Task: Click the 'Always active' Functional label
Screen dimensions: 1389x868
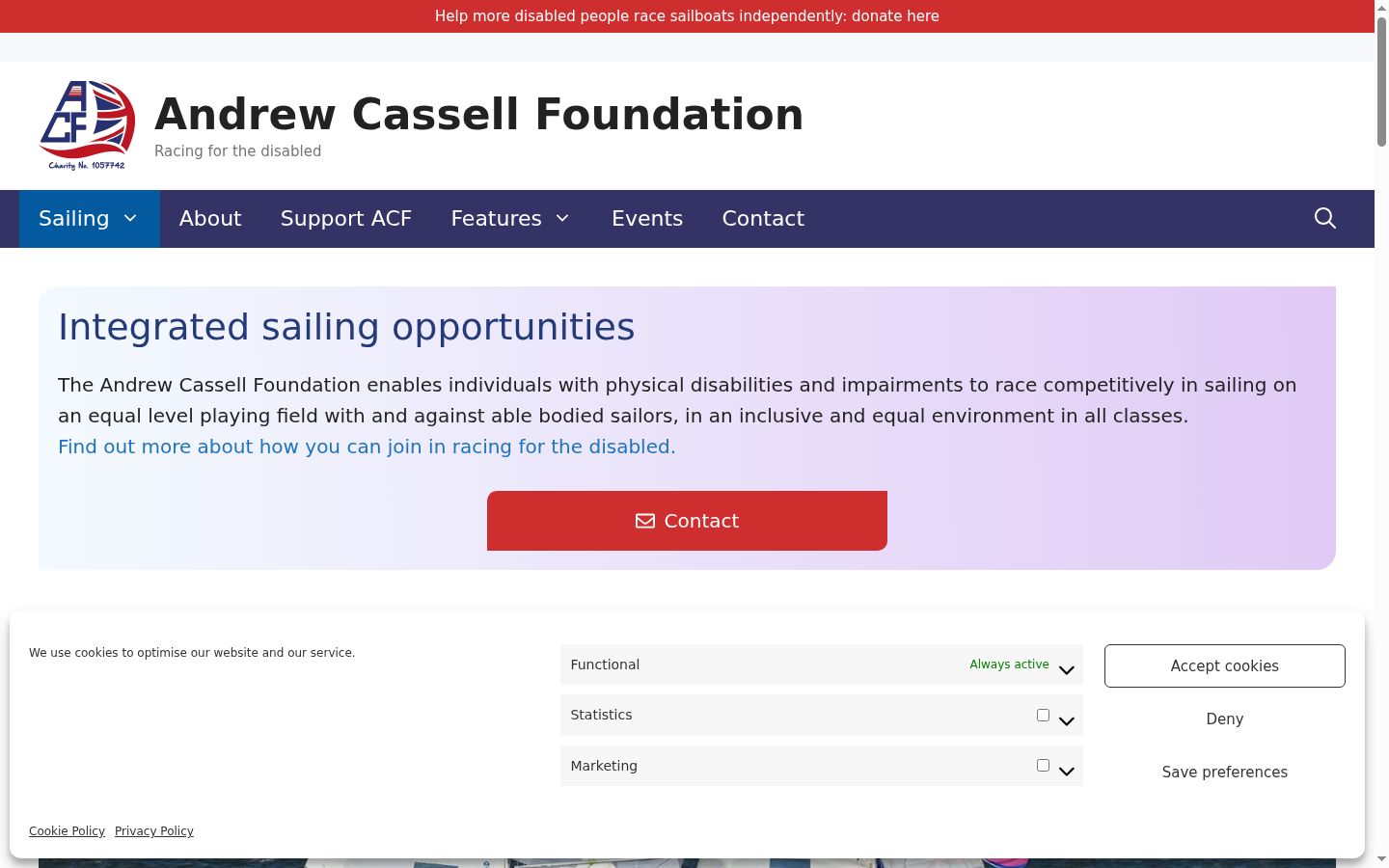Action: [x=1009, y=665]
